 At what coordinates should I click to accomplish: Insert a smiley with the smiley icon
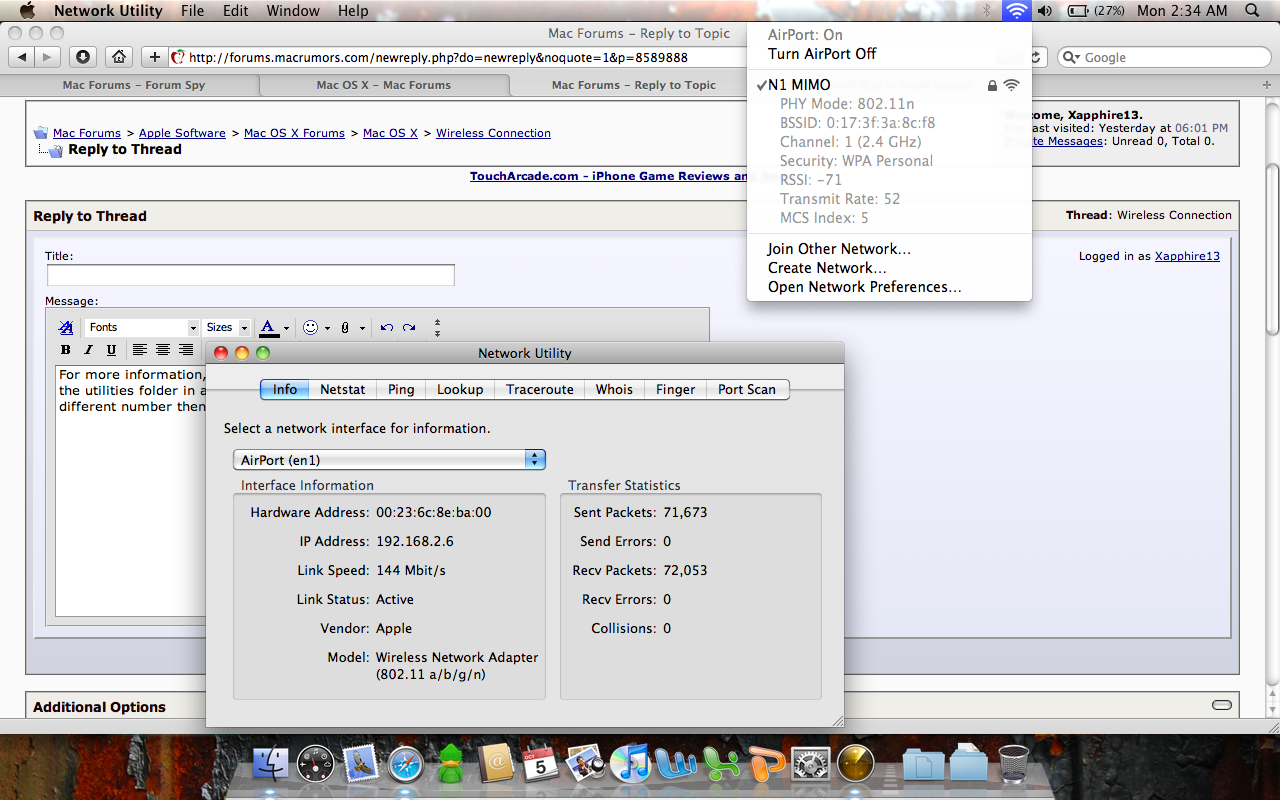(310, 327)
